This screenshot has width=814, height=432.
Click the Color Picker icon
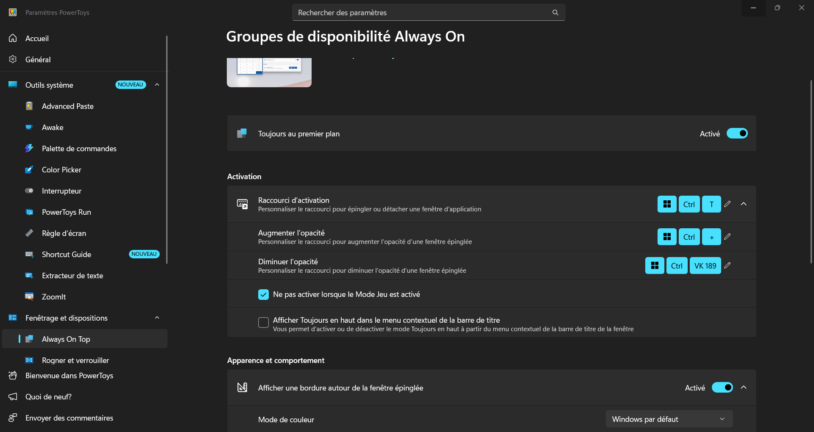30,170
